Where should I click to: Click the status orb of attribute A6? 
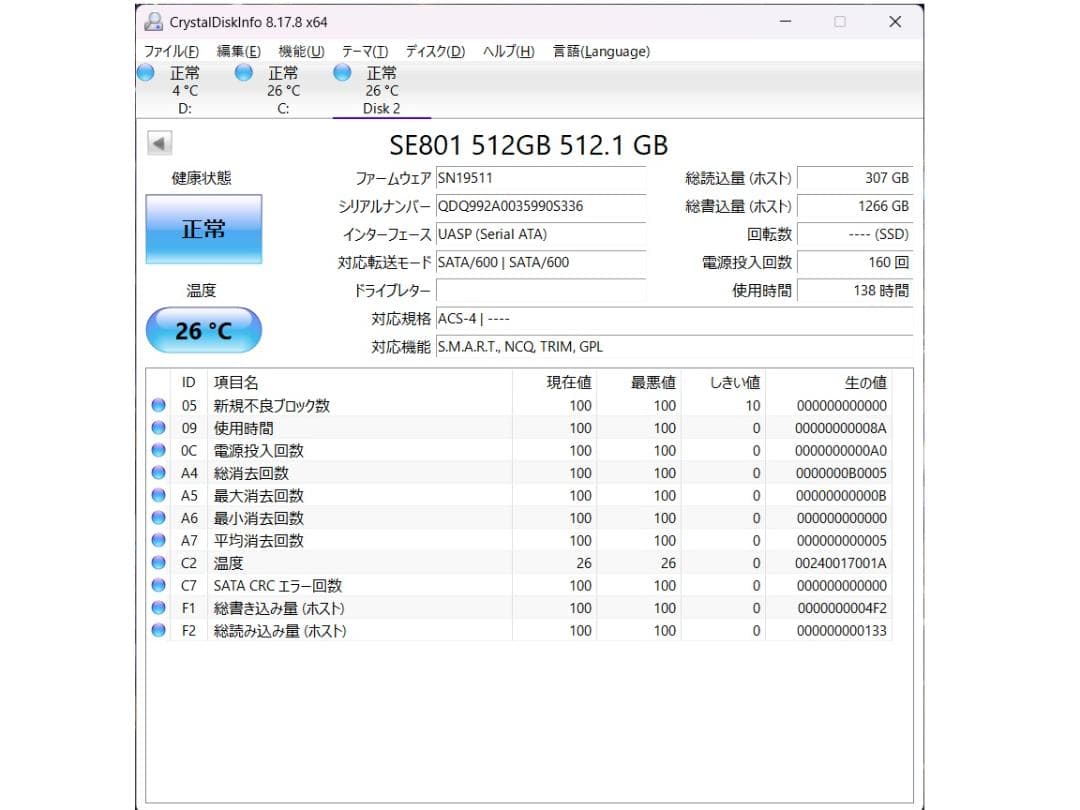(158, 518)
